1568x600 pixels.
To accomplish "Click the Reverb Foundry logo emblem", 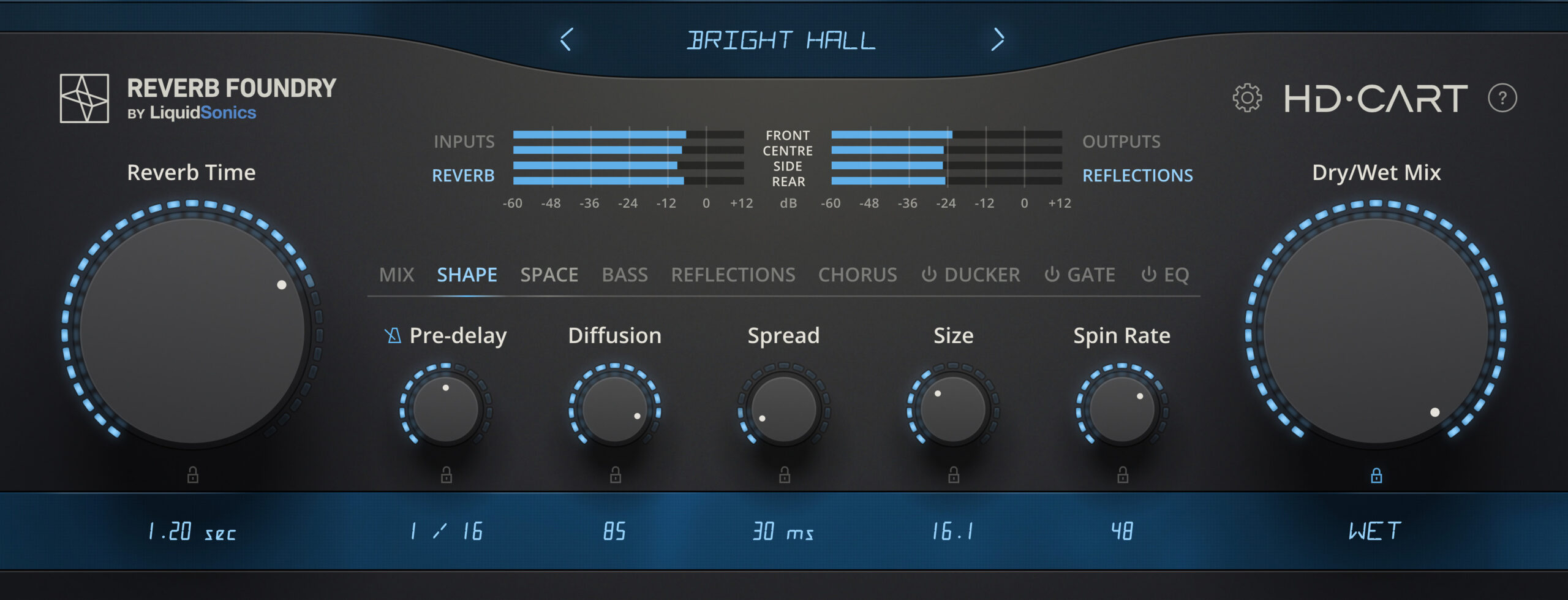I will coord(85,99).
